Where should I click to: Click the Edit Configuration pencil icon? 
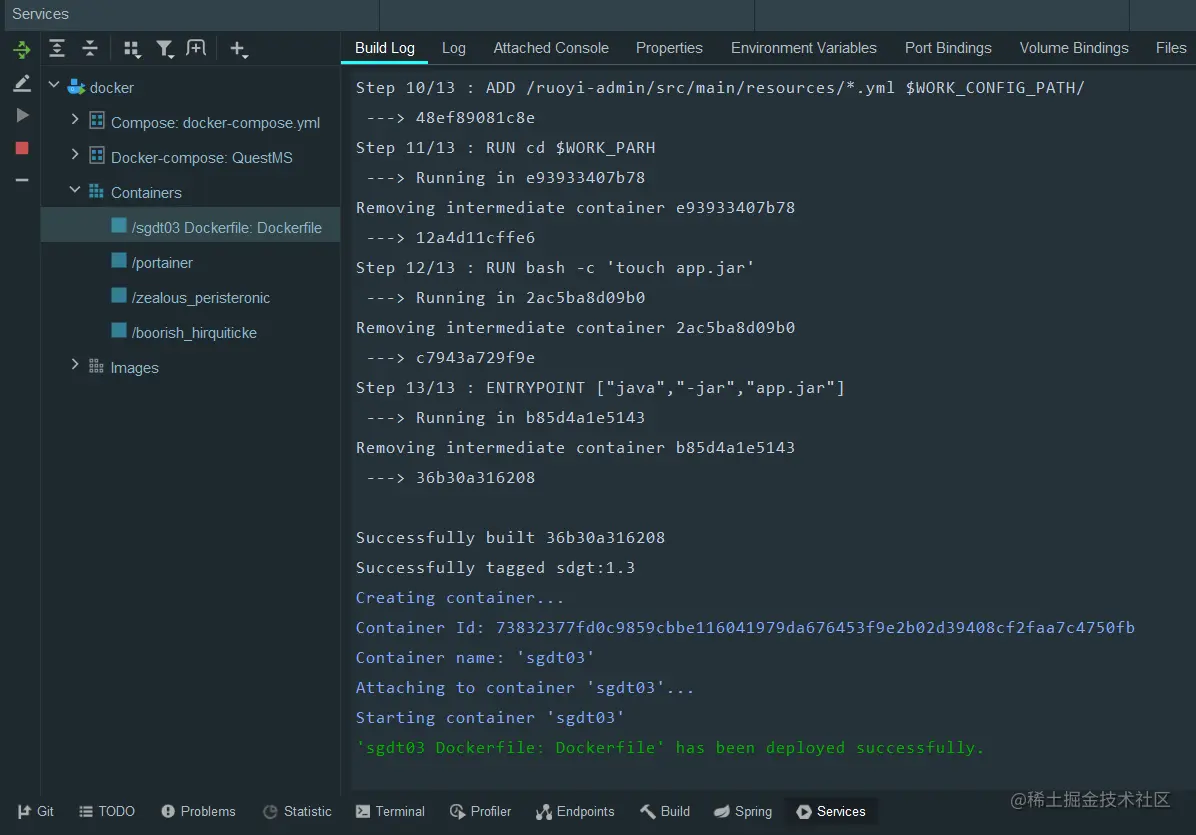point(22,83)
